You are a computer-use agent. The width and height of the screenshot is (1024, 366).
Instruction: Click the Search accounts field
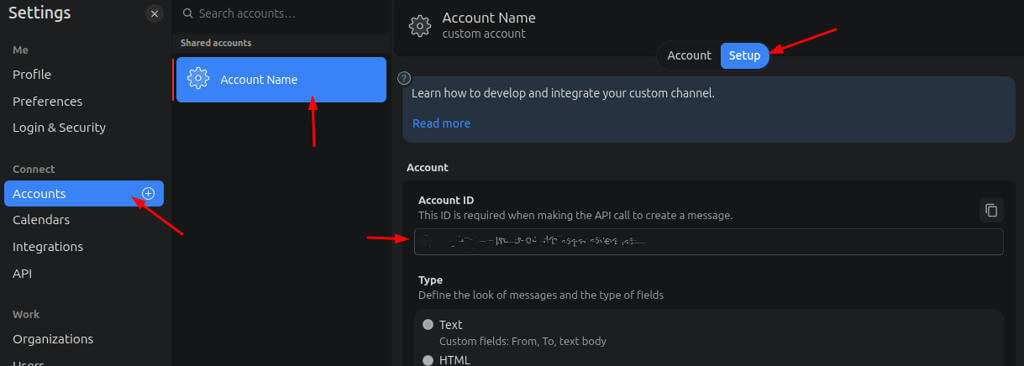(x=281, y=13)
